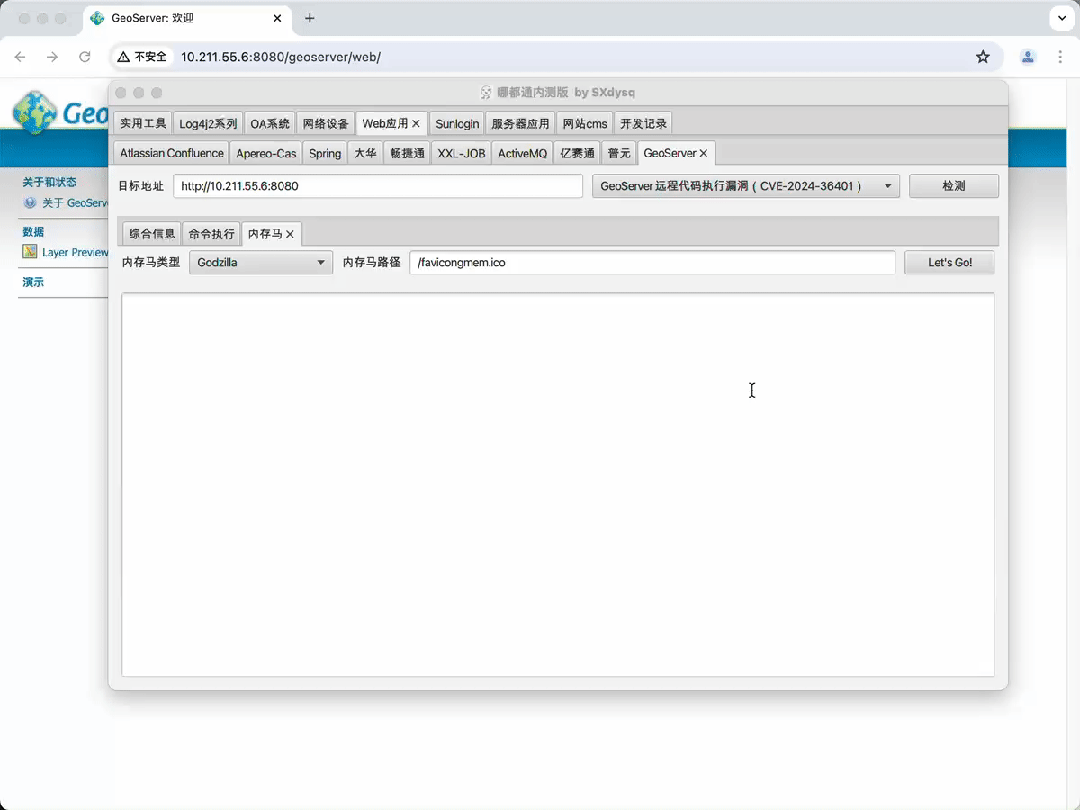1080x810 pixels.
Task: Click the Let's Go! button
Action: 950,262
